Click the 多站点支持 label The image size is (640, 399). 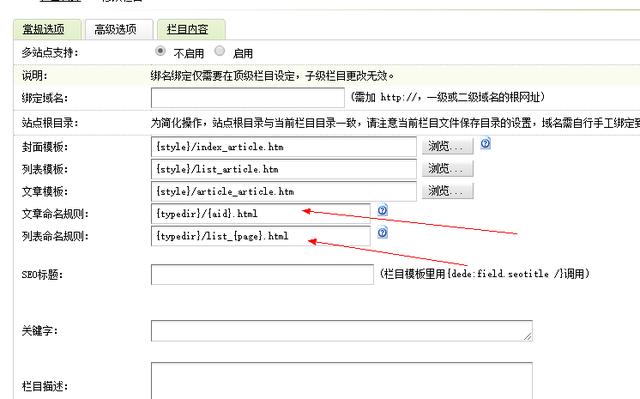50,53
